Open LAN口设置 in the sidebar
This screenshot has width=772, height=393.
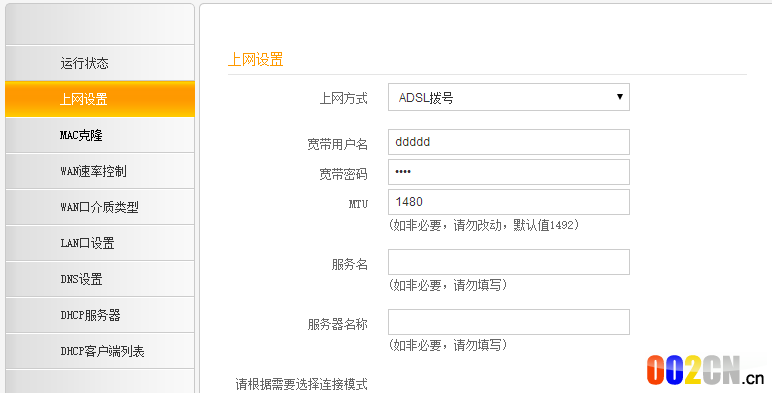click(x=100, y=243)
